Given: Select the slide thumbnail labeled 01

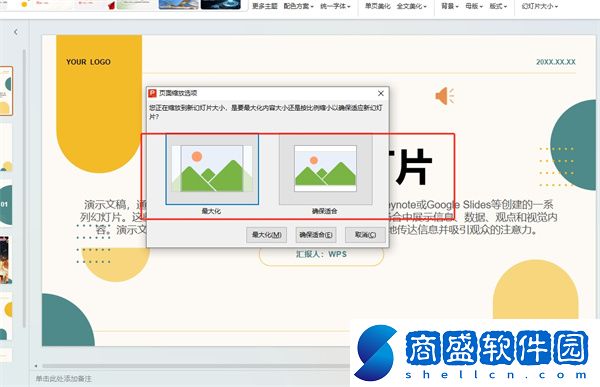Looking at the screenshot, I should click(6, 205).
